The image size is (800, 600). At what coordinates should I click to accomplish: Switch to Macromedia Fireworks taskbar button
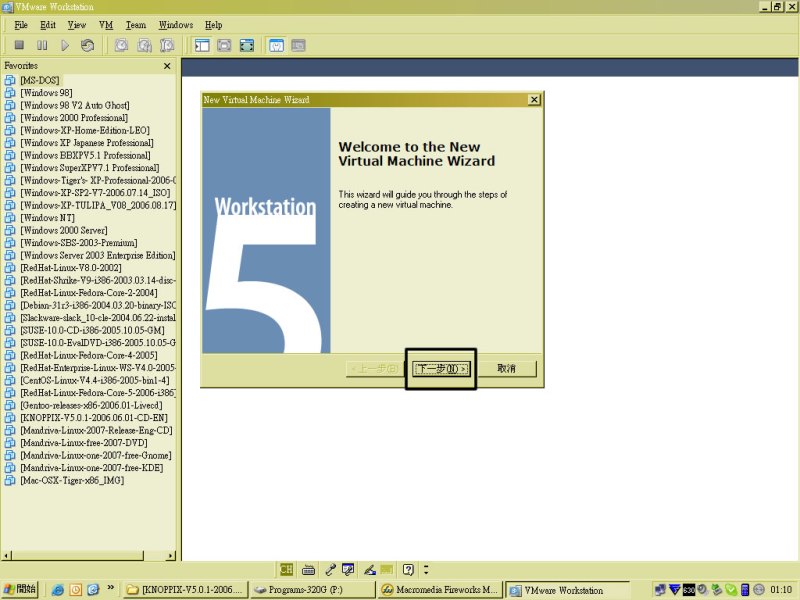point(440,590)
